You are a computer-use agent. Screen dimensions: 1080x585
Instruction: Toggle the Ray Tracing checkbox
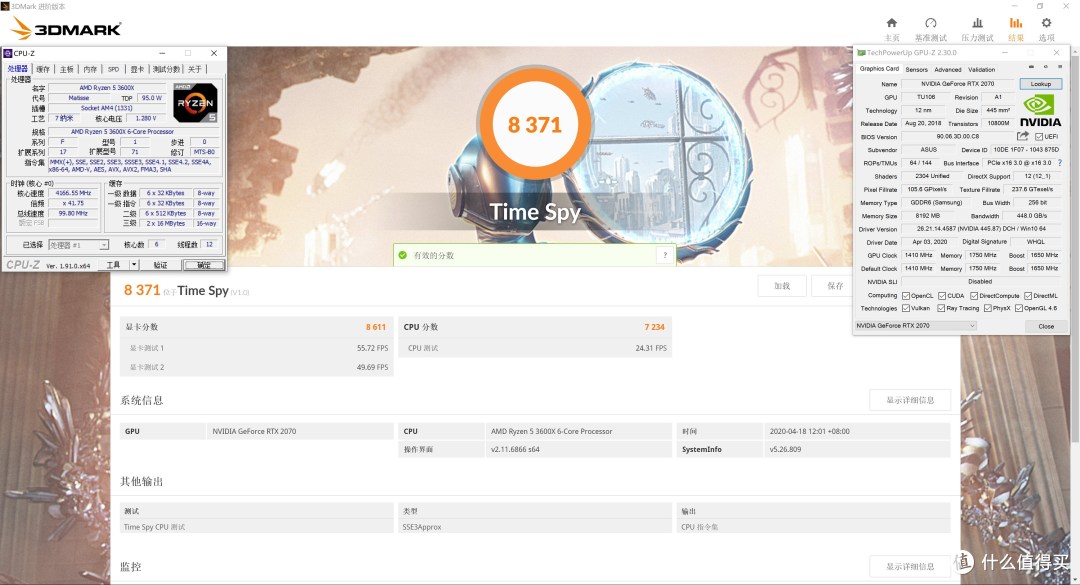tap(941, 308)
